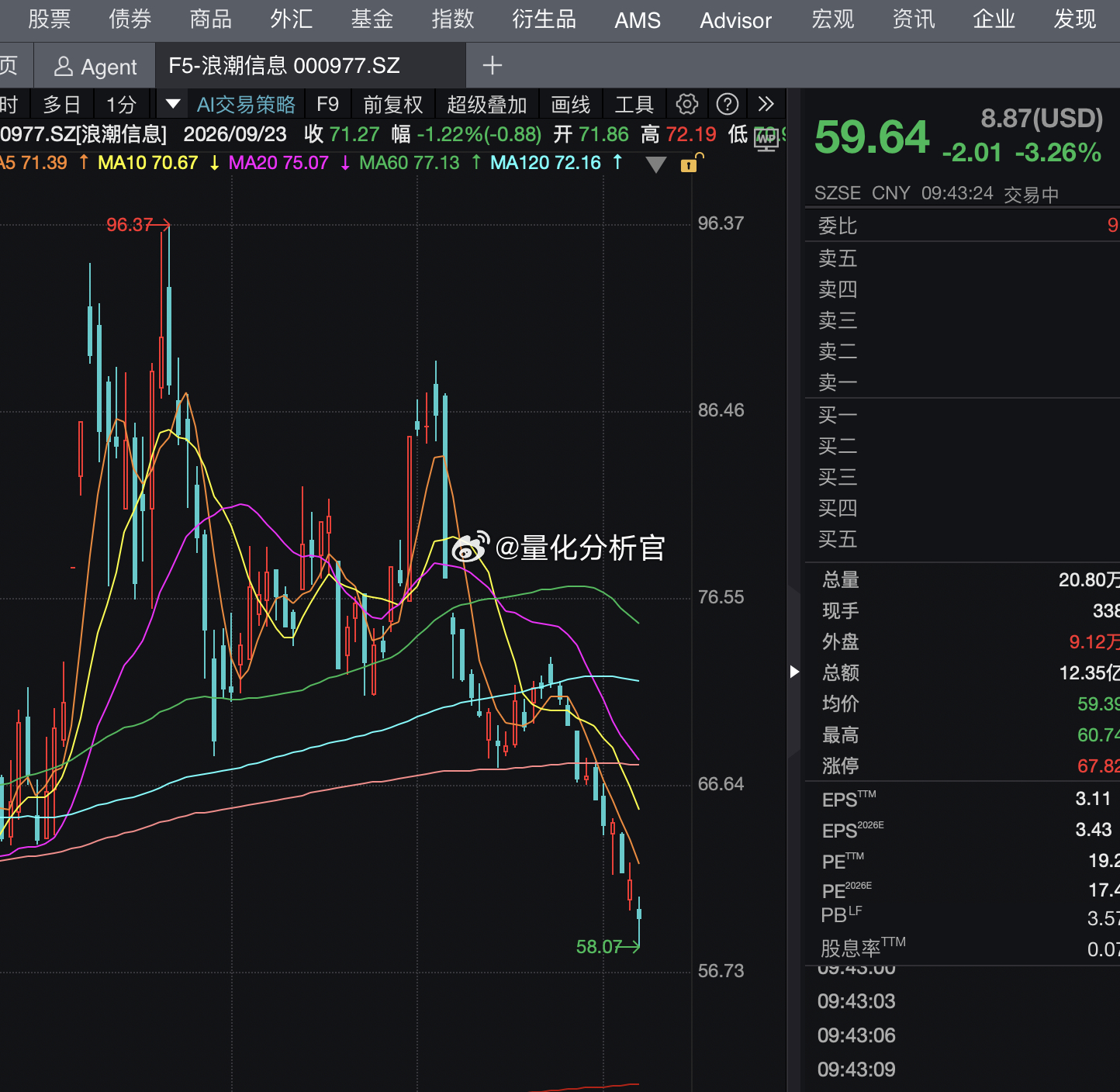
Task: Select the 09:43:06 tick row
Action: click(x=856, y=1035)
